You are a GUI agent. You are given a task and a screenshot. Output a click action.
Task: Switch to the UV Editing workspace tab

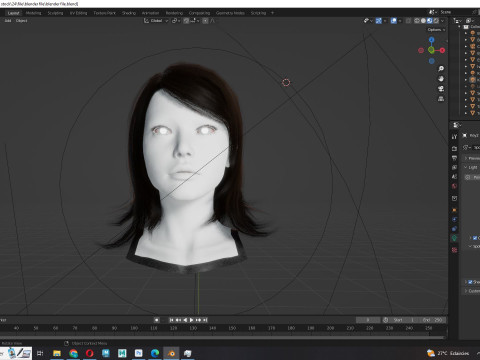[x=78, y=13]
